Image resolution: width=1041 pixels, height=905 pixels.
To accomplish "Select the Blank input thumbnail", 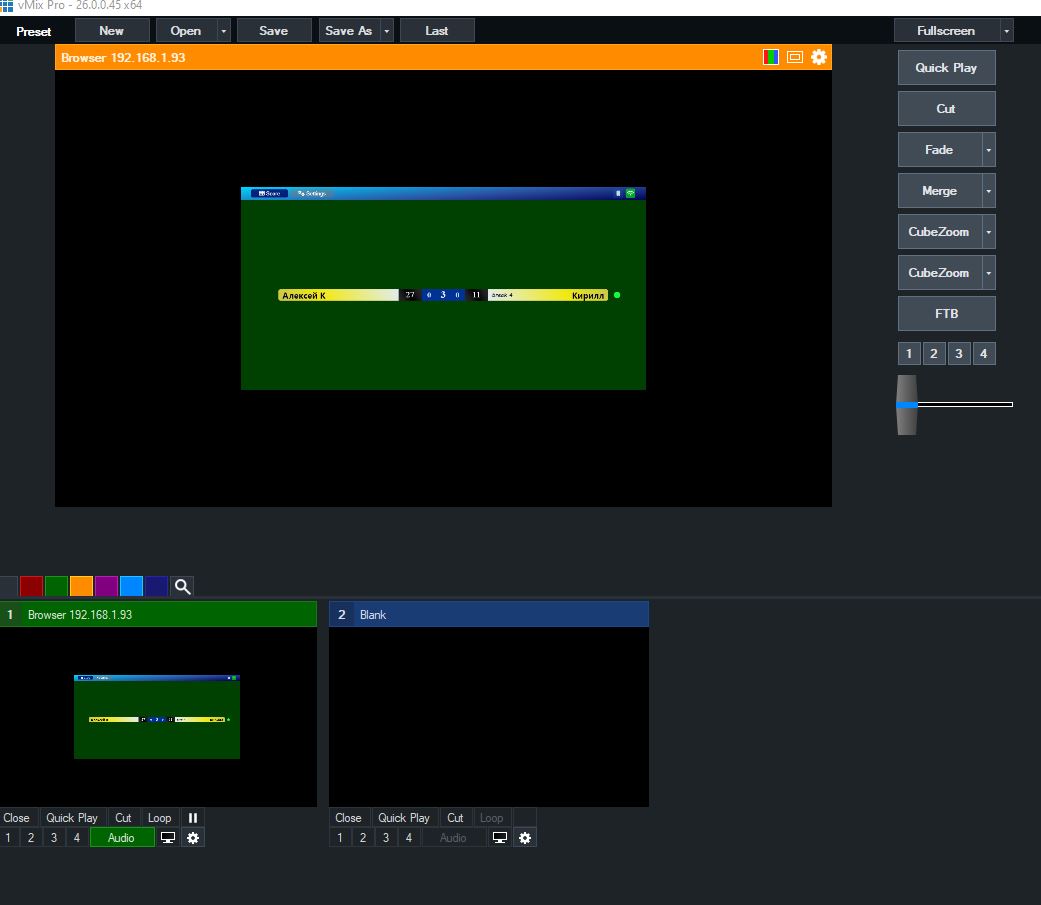I will click(x=488, y=717).
